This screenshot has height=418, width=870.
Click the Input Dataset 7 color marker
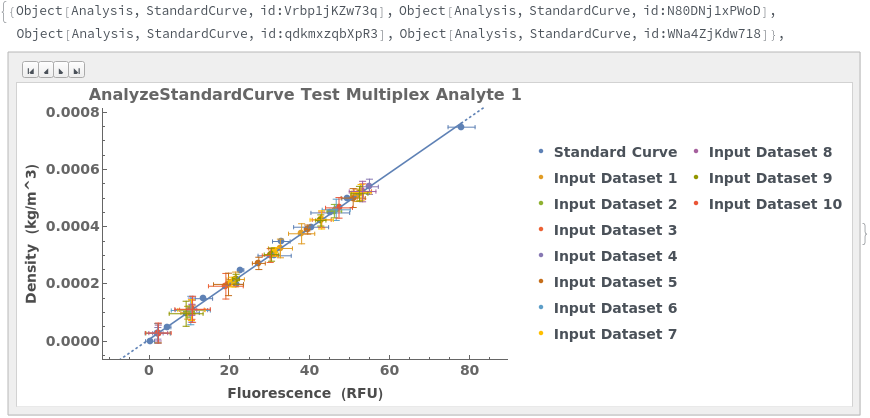(x=541, y=334)
